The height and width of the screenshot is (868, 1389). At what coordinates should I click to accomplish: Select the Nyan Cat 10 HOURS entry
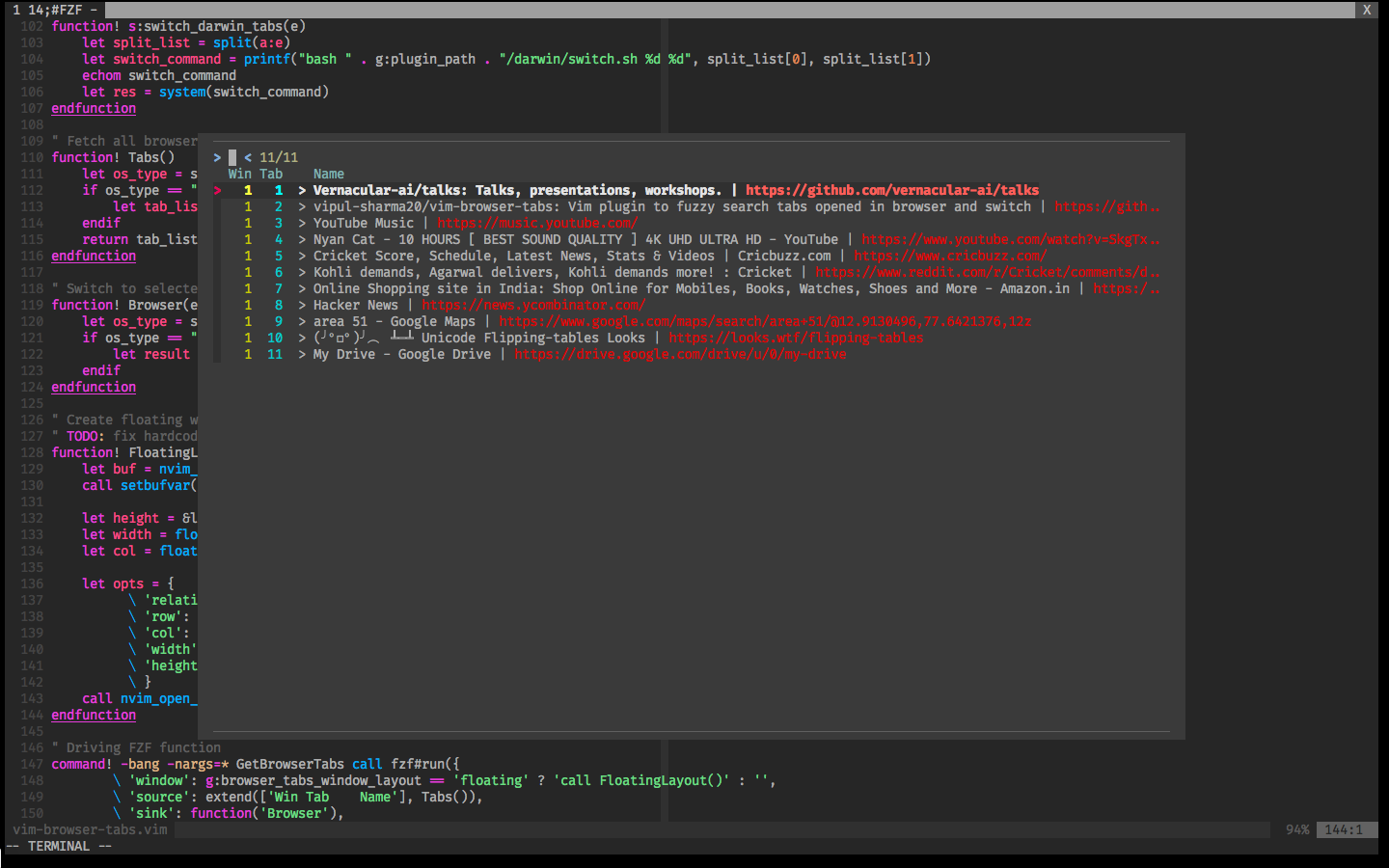point(687,239)
